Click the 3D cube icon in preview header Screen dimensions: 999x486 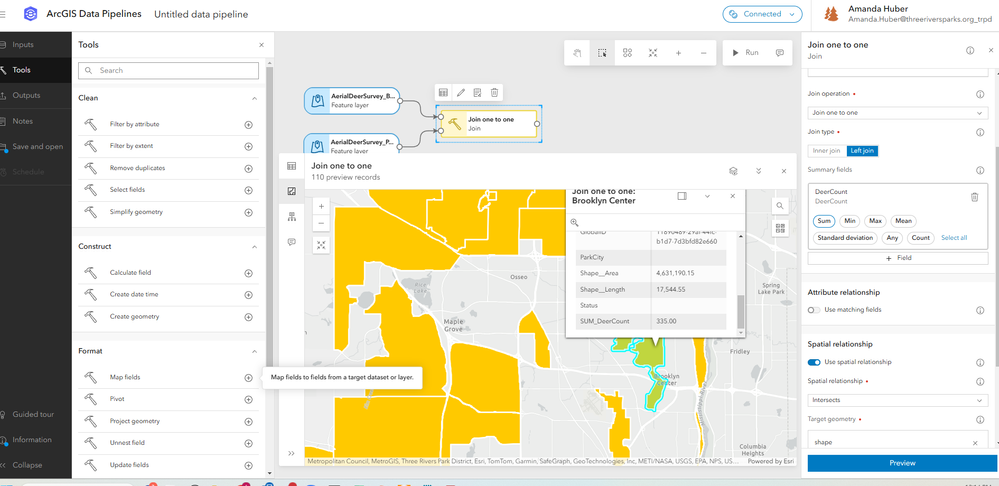733,171
